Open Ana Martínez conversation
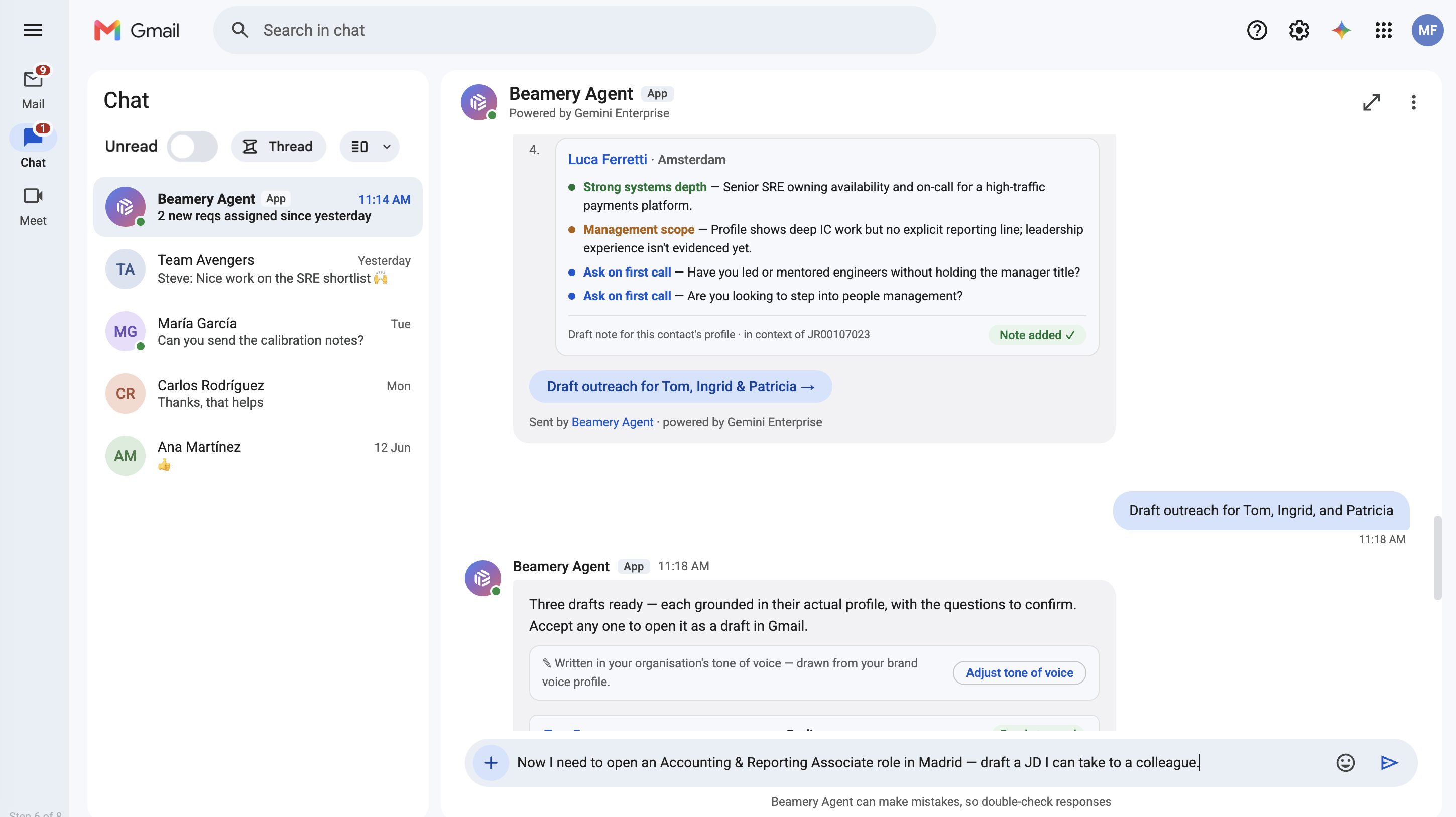Screen dimensions: 1456x817 pos(258,455)
